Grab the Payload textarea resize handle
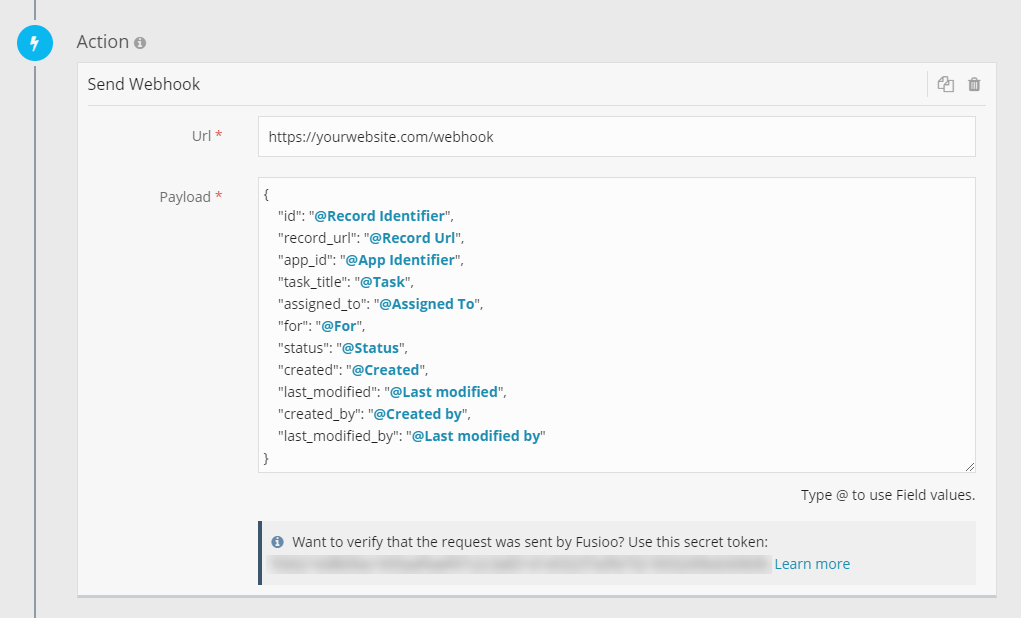 point(969,466)
